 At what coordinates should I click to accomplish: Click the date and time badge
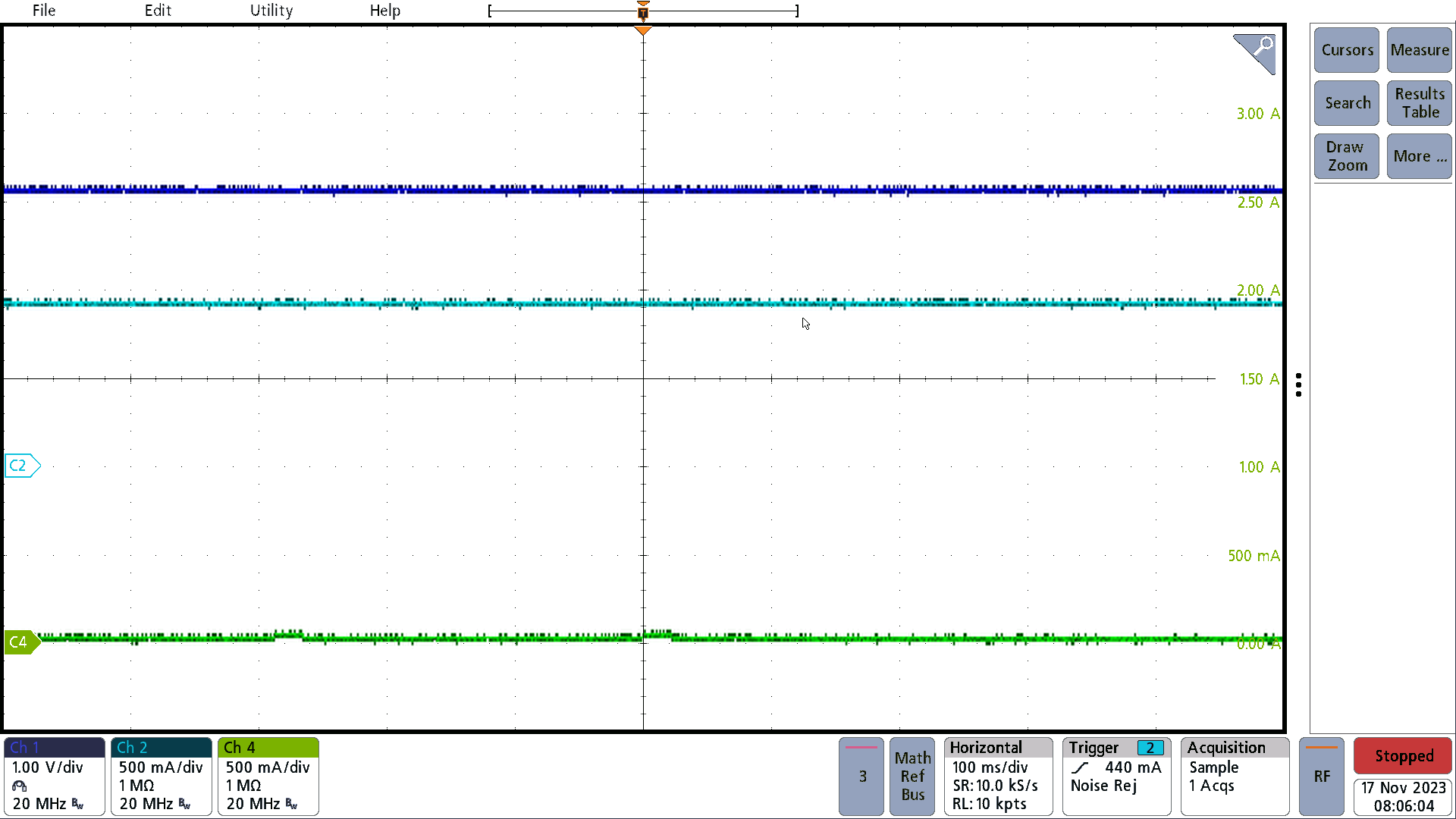(1403, 797)
